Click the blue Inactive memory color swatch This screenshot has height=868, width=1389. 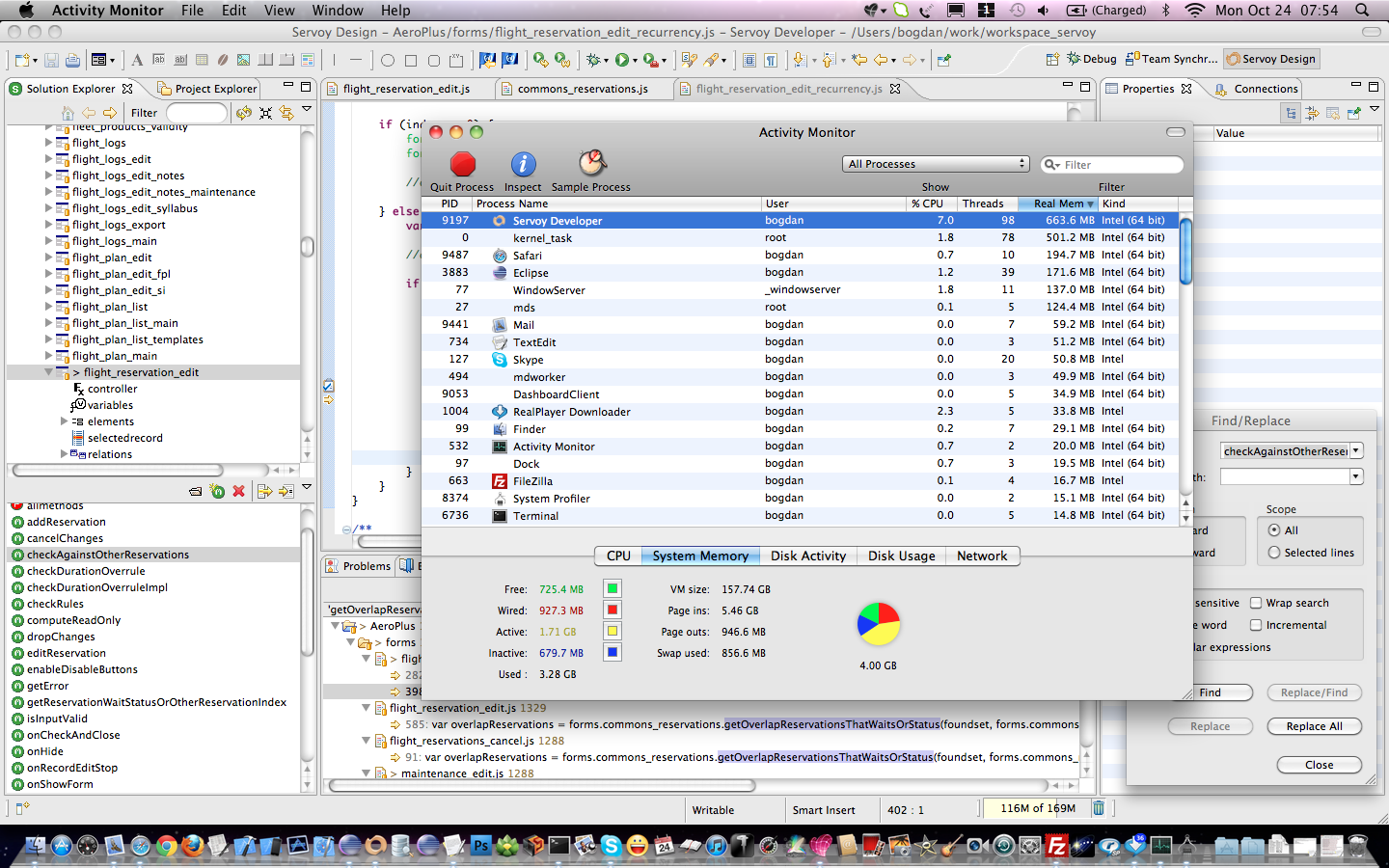pos(612,652)
